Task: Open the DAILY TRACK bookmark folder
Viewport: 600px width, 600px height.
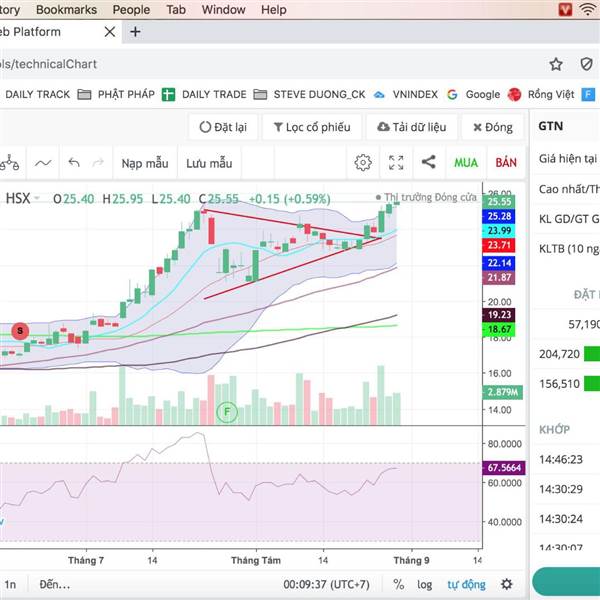Action: [37, 94]
